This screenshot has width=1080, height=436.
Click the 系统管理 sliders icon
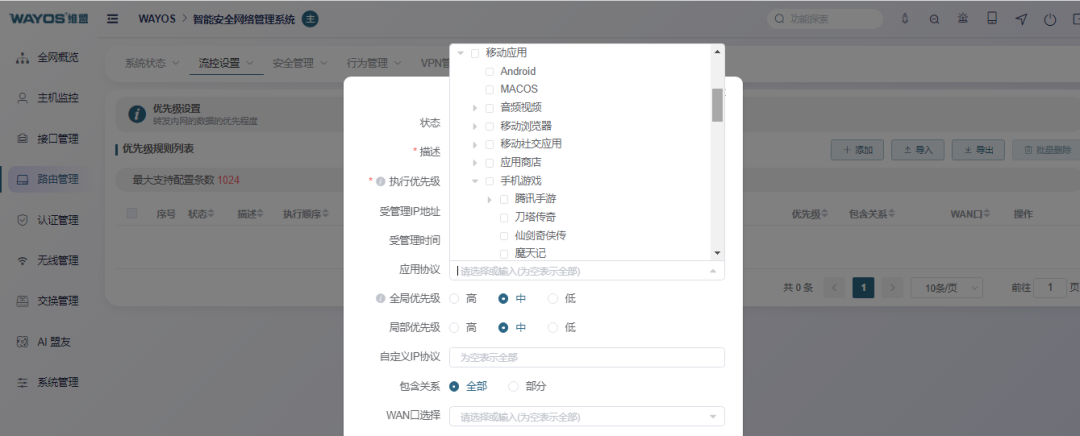(22, 382)
